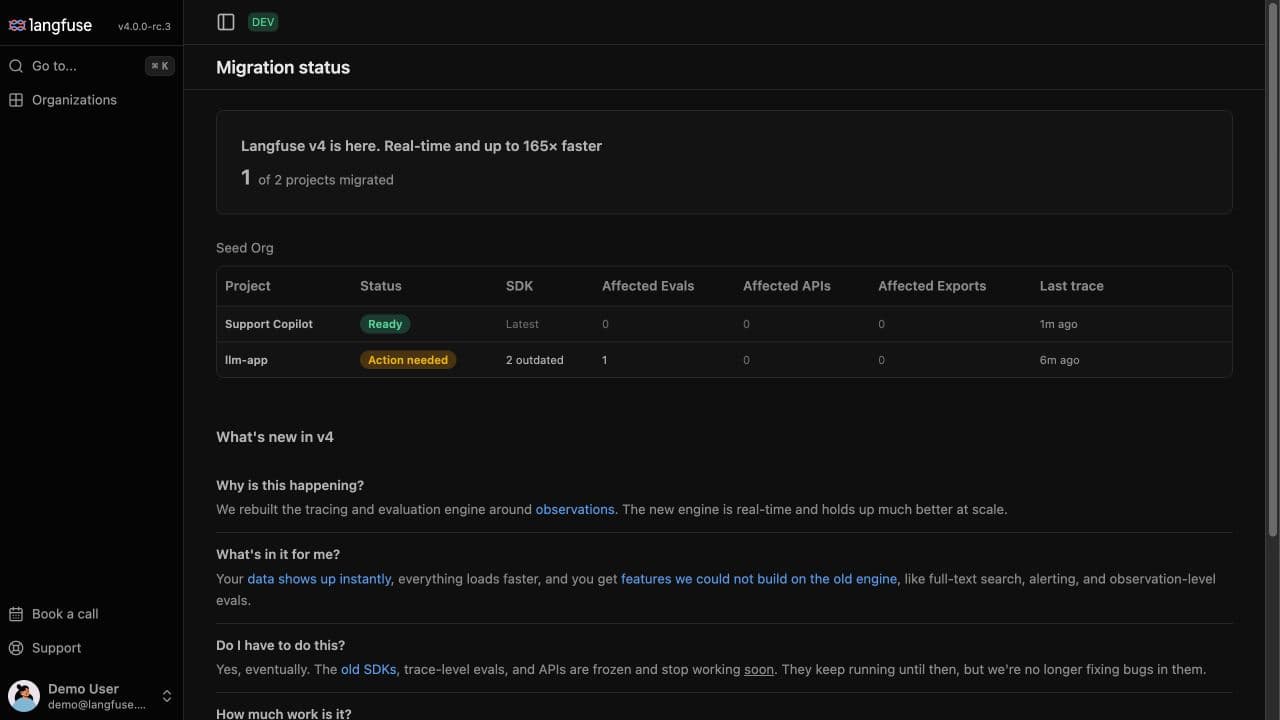Click the Langfuse logo
Viewport: 1280px width, 720px height.
[x=50, y=25]
